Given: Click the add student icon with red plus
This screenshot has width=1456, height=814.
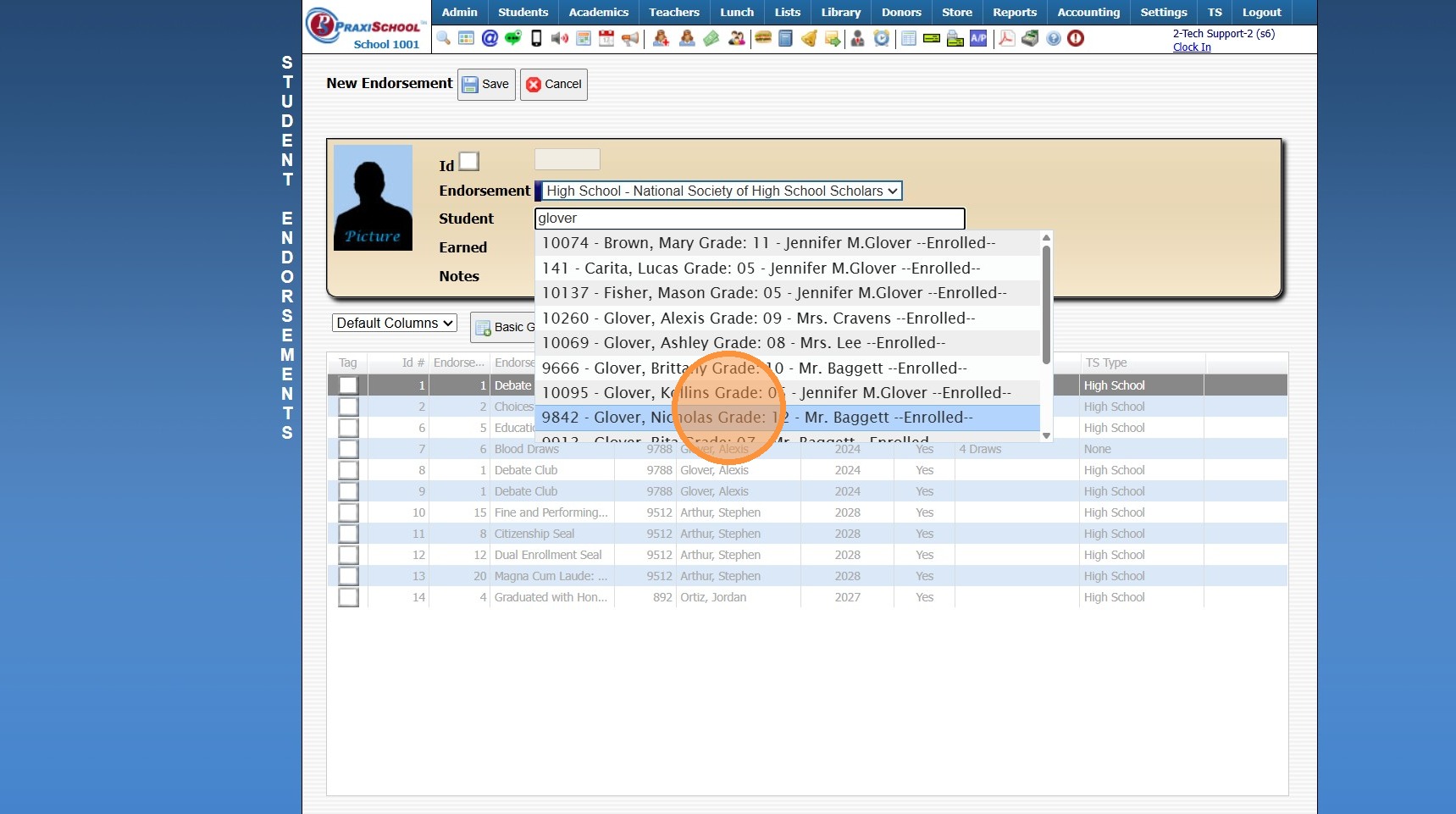Looking at the screenshot, I should [662, 38].
